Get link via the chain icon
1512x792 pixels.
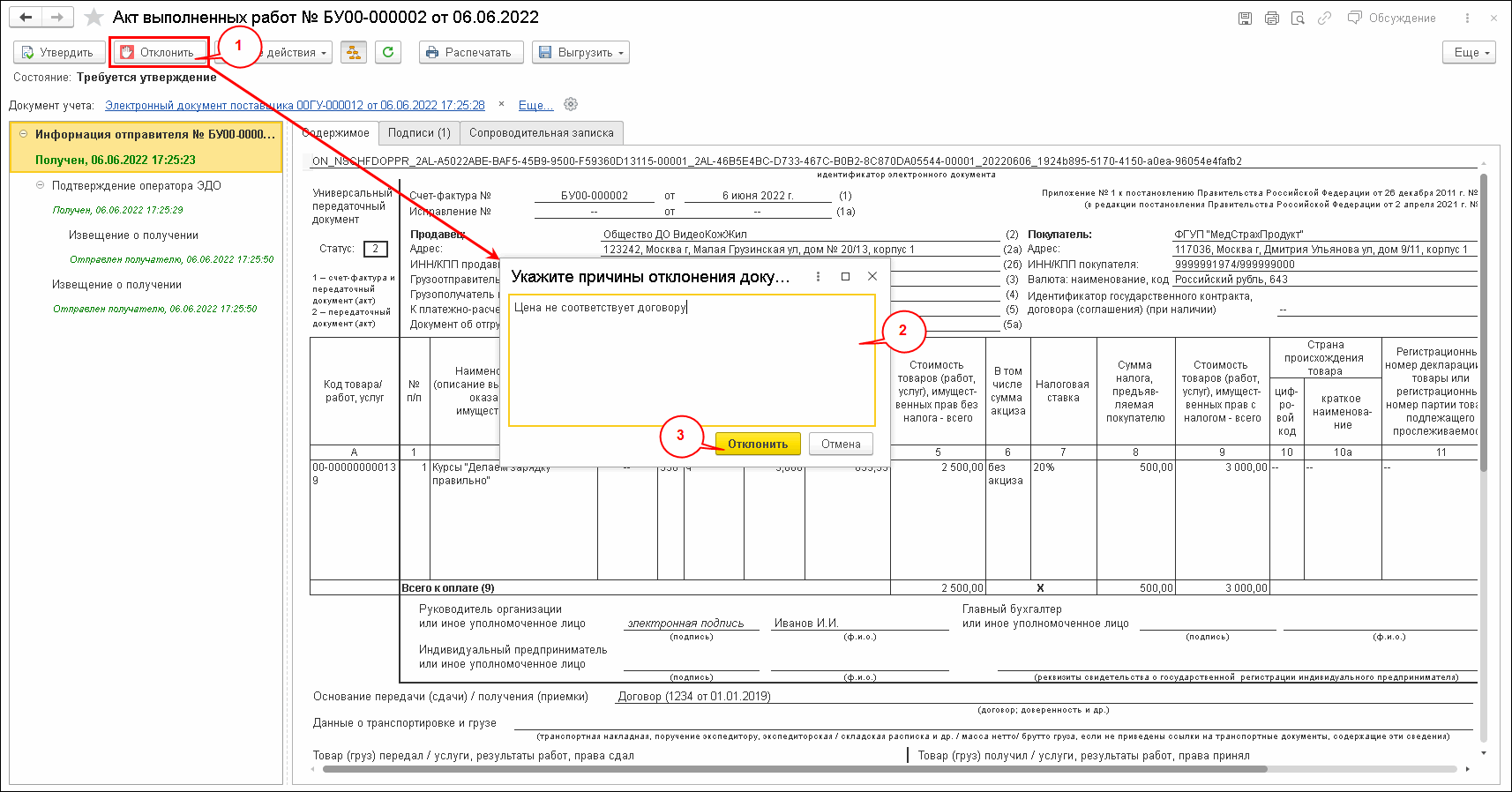(1324, 18)
